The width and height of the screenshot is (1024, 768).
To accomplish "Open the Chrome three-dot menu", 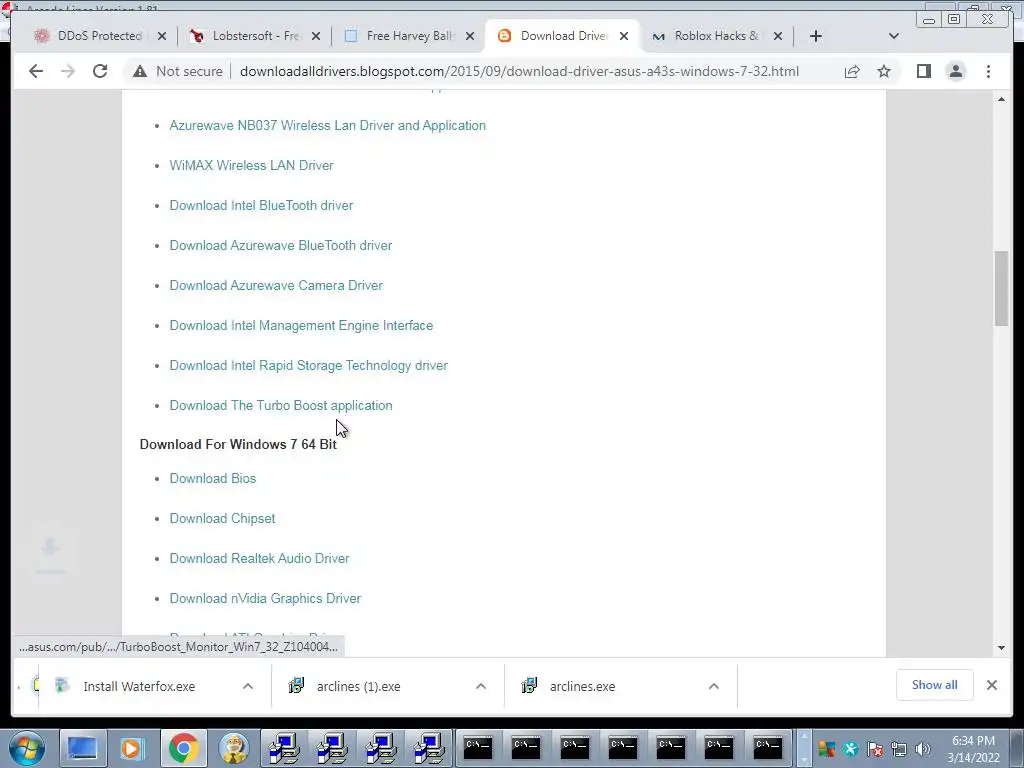I will point(988,71).
